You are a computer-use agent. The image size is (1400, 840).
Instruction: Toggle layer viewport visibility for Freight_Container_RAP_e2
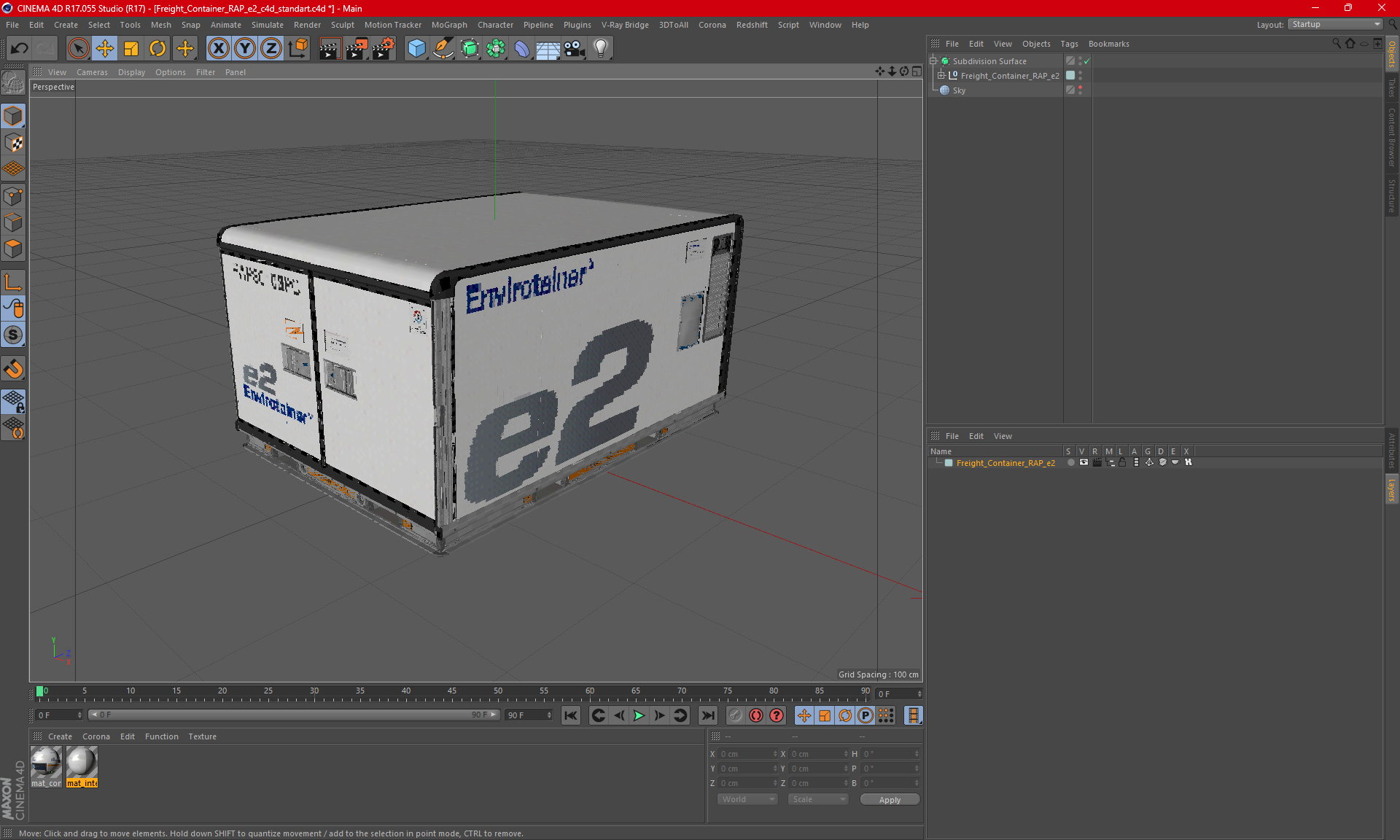pyautogui.click(x=1084, y=462)
